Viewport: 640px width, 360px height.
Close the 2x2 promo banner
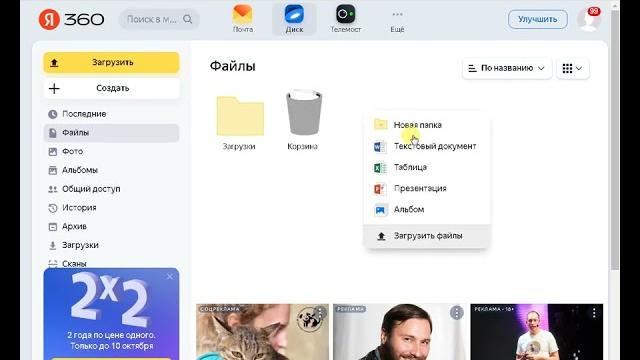coord(170,277)
